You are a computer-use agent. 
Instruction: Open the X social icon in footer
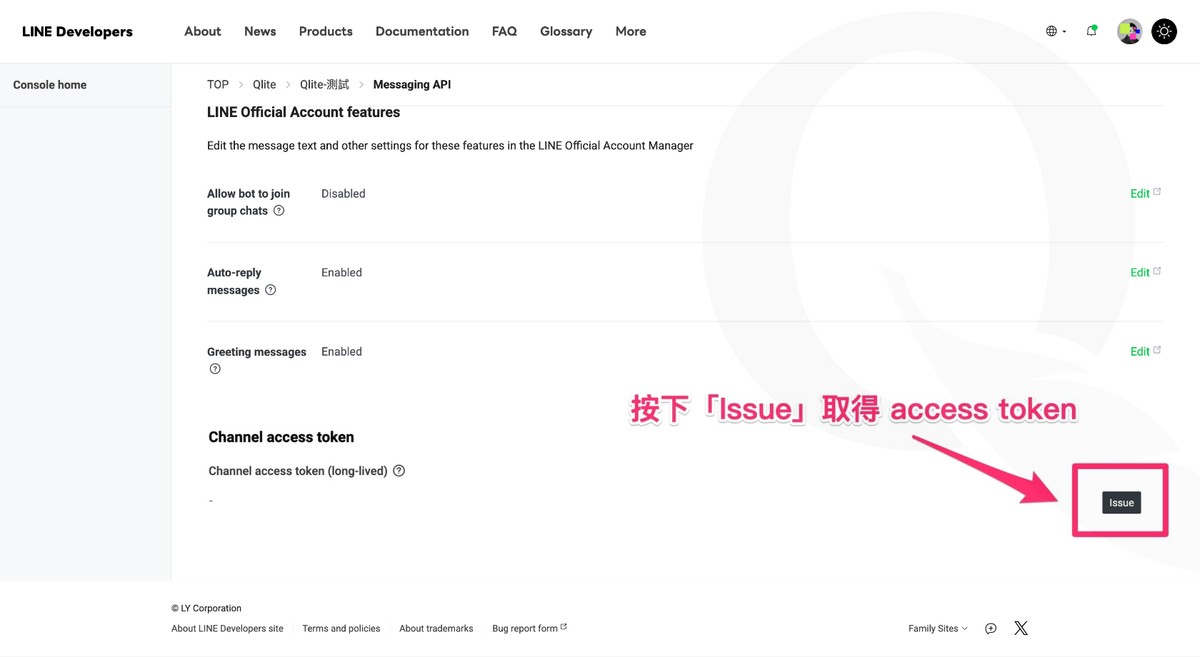click(1021, 629)
